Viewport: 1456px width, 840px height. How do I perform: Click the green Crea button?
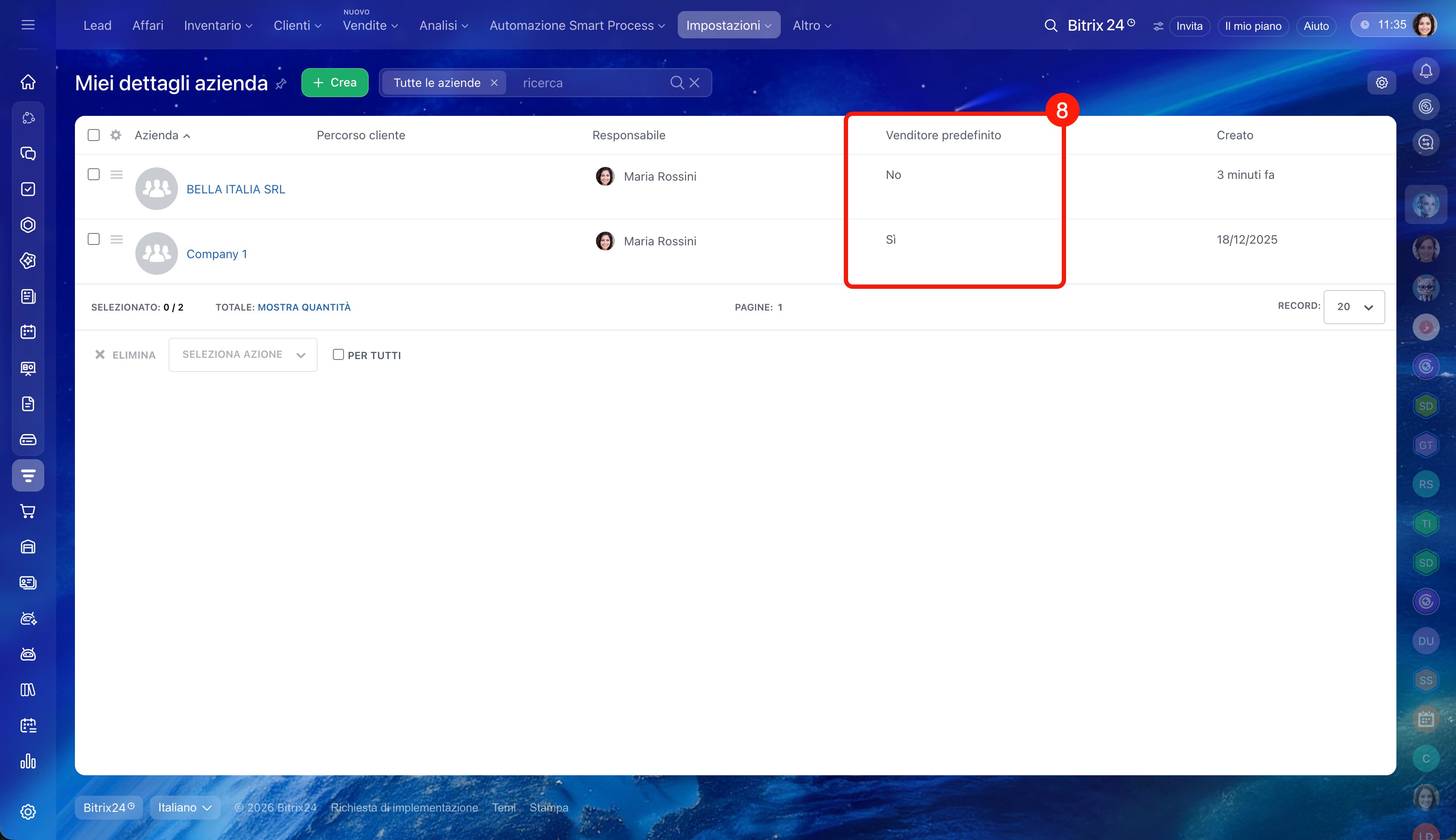[335, 83]
